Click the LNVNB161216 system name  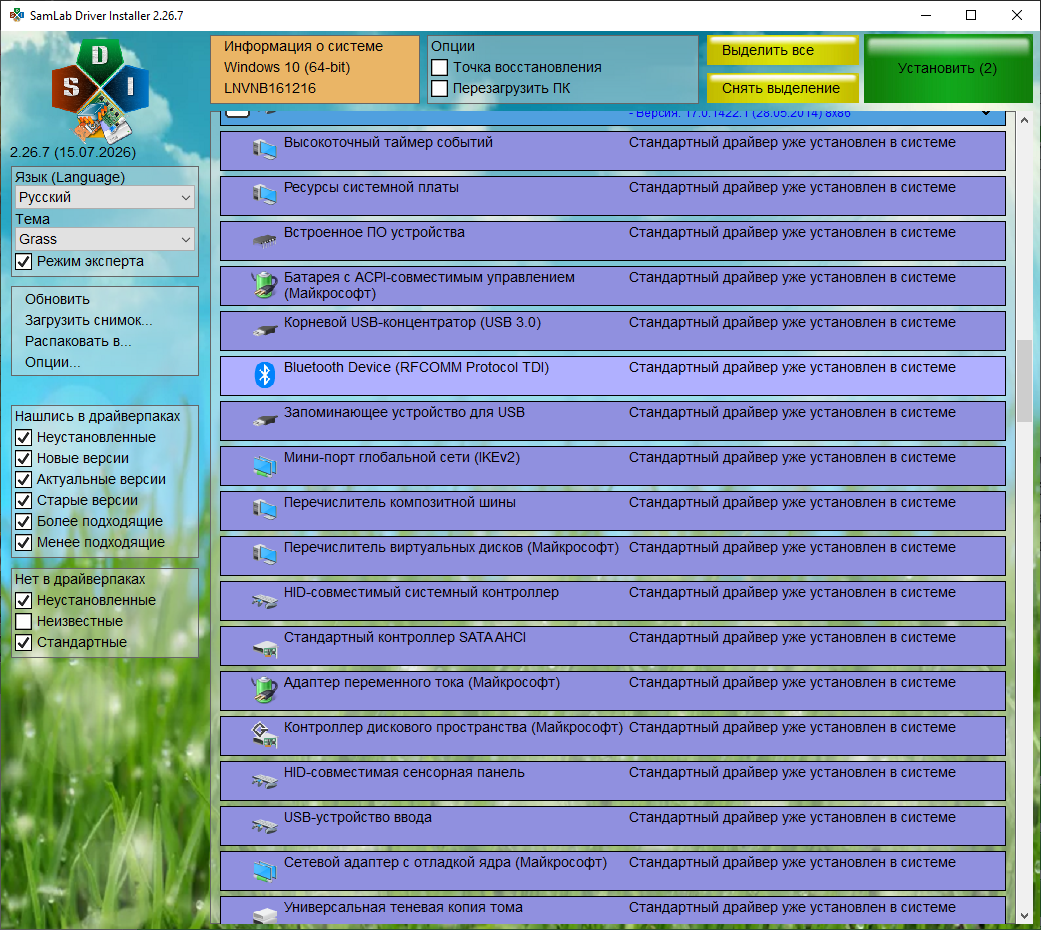[270, 88]
